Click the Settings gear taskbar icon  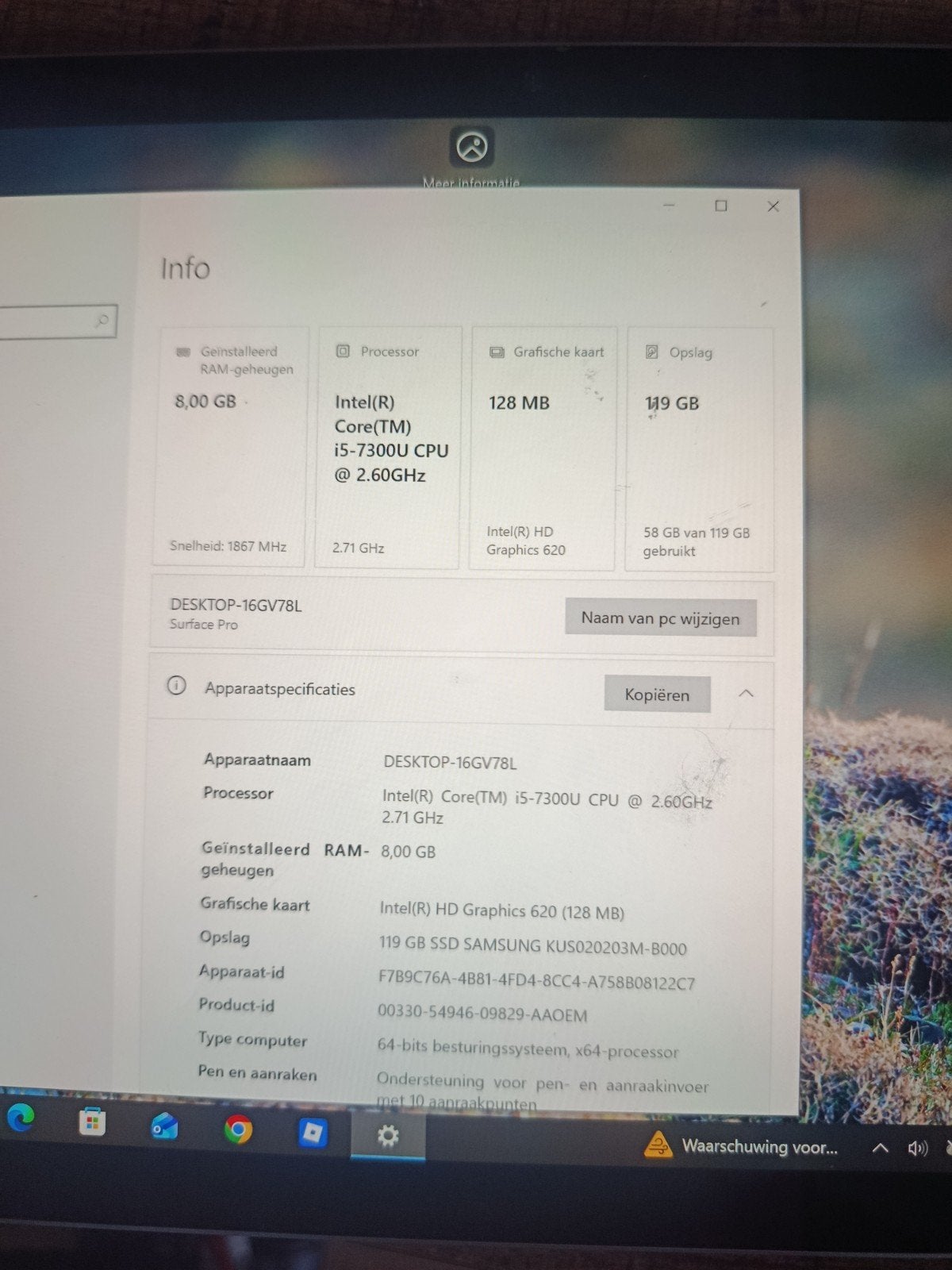tap(388, 1136)
